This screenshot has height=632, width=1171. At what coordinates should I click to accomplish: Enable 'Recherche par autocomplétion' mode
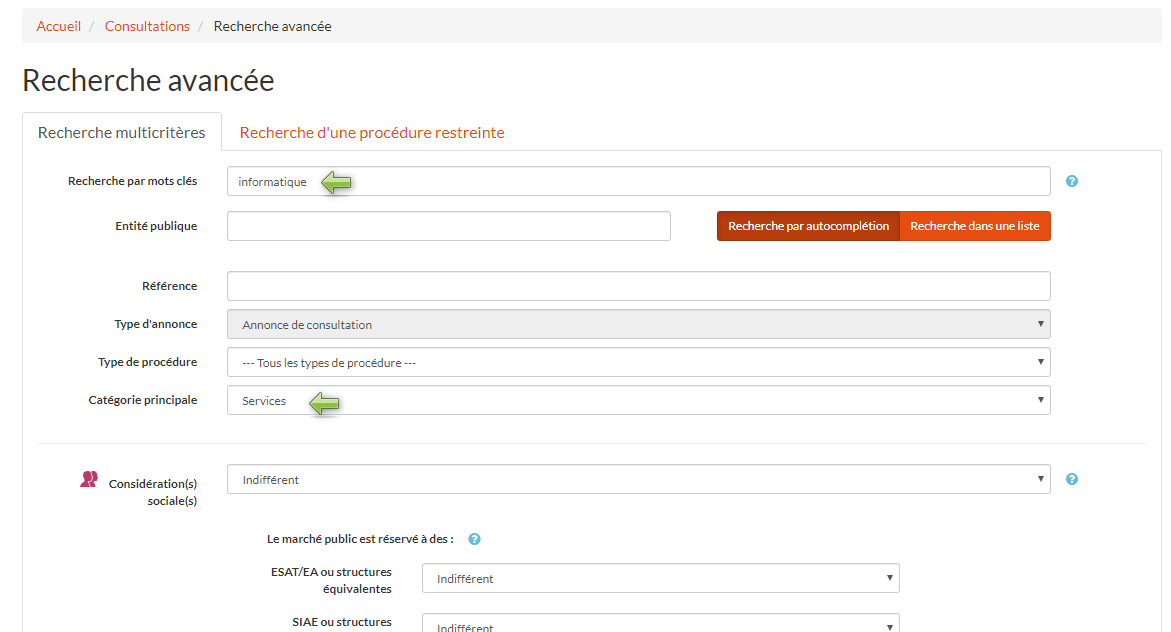[808, 226]
